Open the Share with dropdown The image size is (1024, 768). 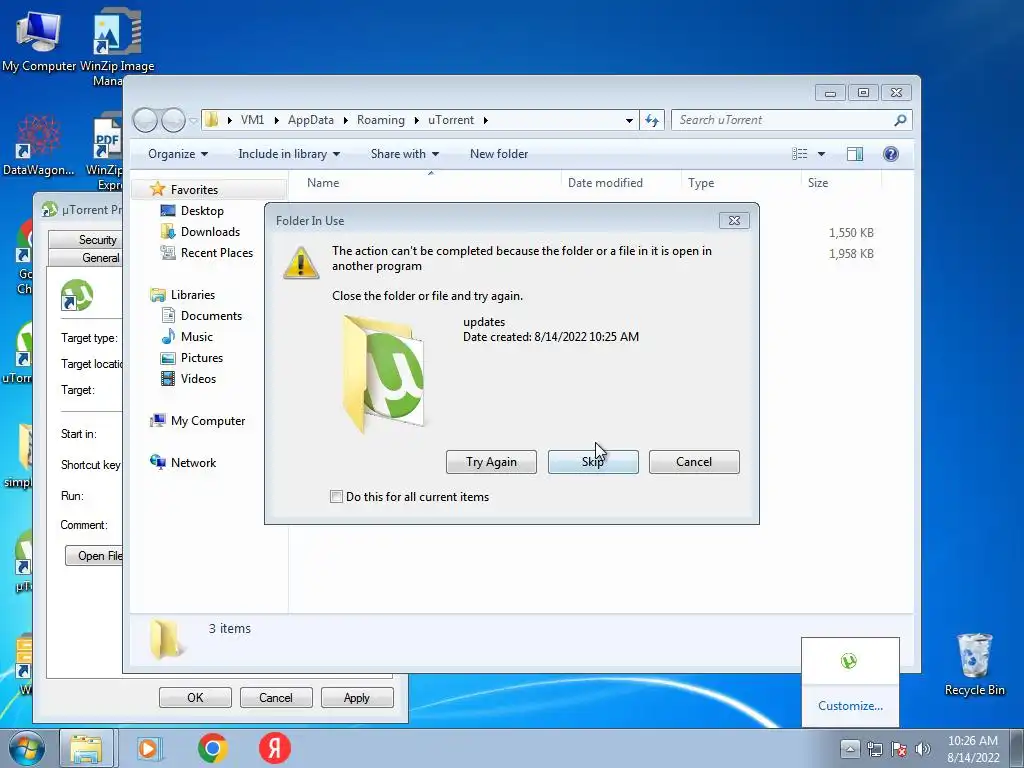(x=404, y=154)
